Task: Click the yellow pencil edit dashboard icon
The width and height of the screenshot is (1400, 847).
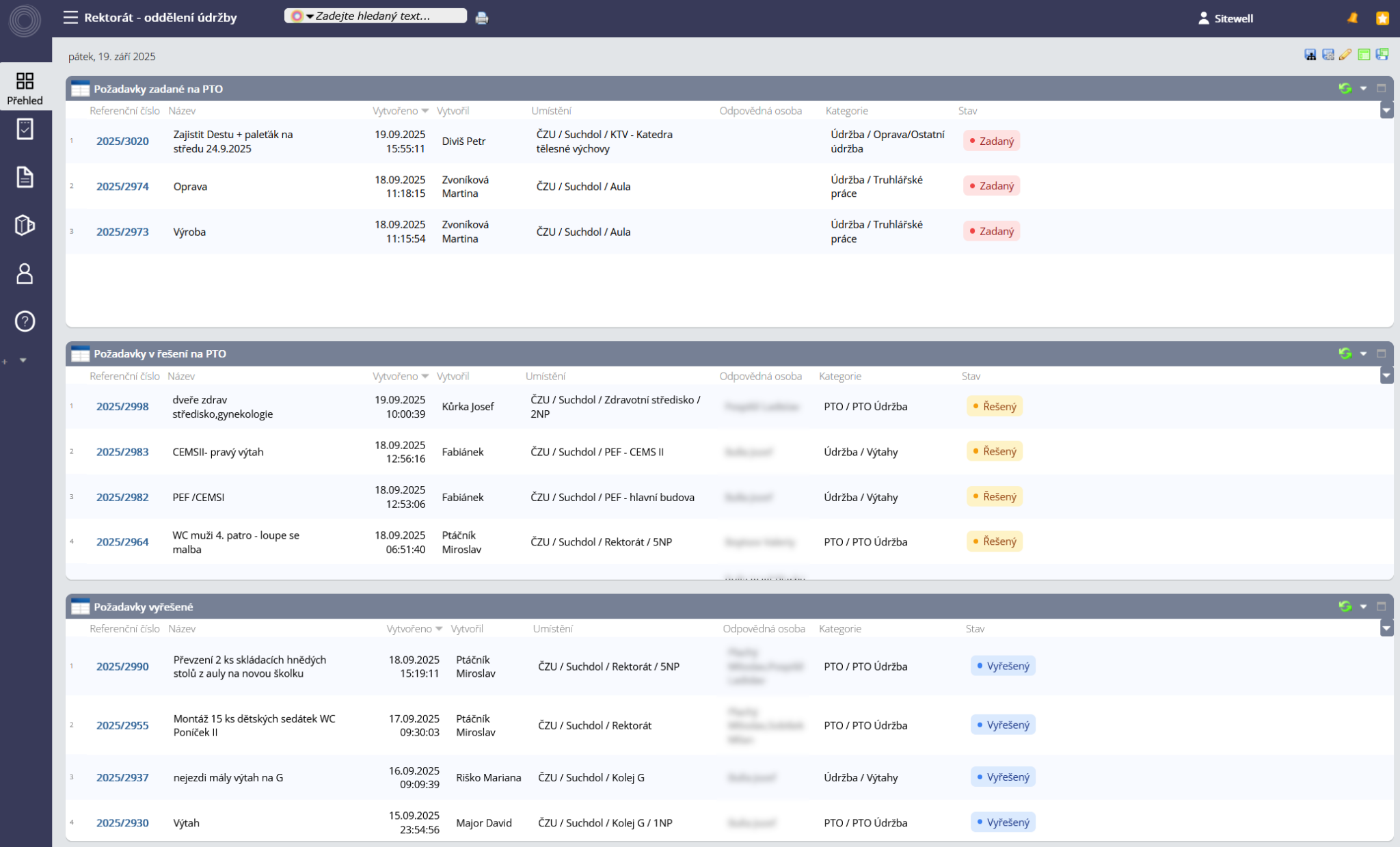Action: 1345,55
